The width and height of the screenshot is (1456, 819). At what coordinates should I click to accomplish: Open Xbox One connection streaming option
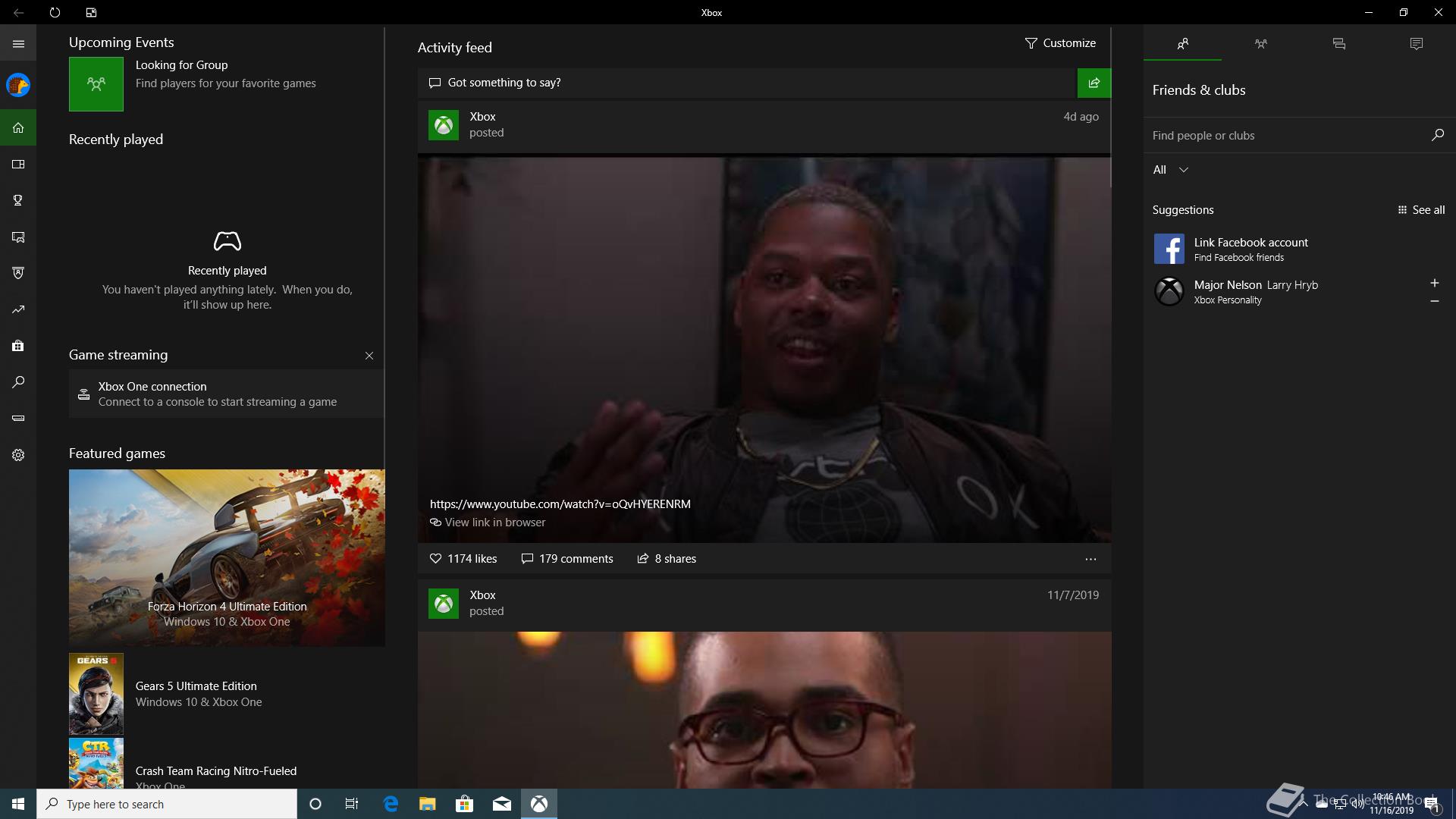226,394
